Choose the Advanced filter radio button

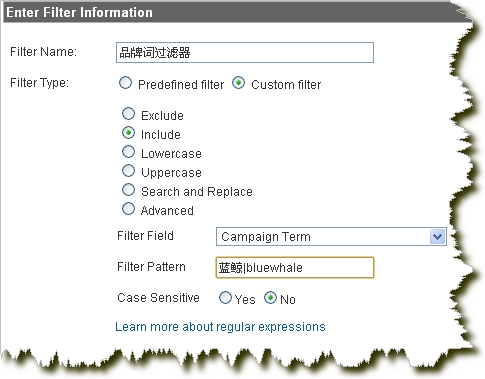click(128, 209)
